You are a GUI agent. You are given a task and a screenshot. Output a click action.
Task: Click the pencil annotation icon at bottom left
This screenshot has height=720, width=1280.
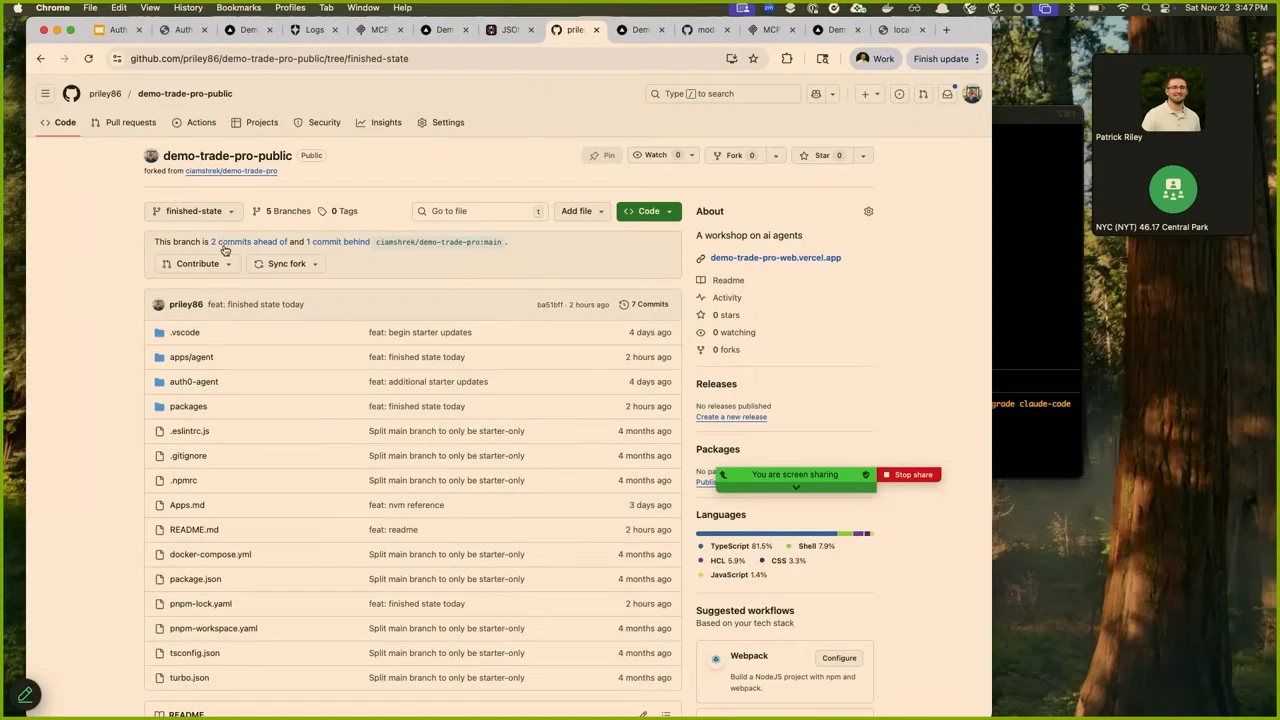click(25, 694)
